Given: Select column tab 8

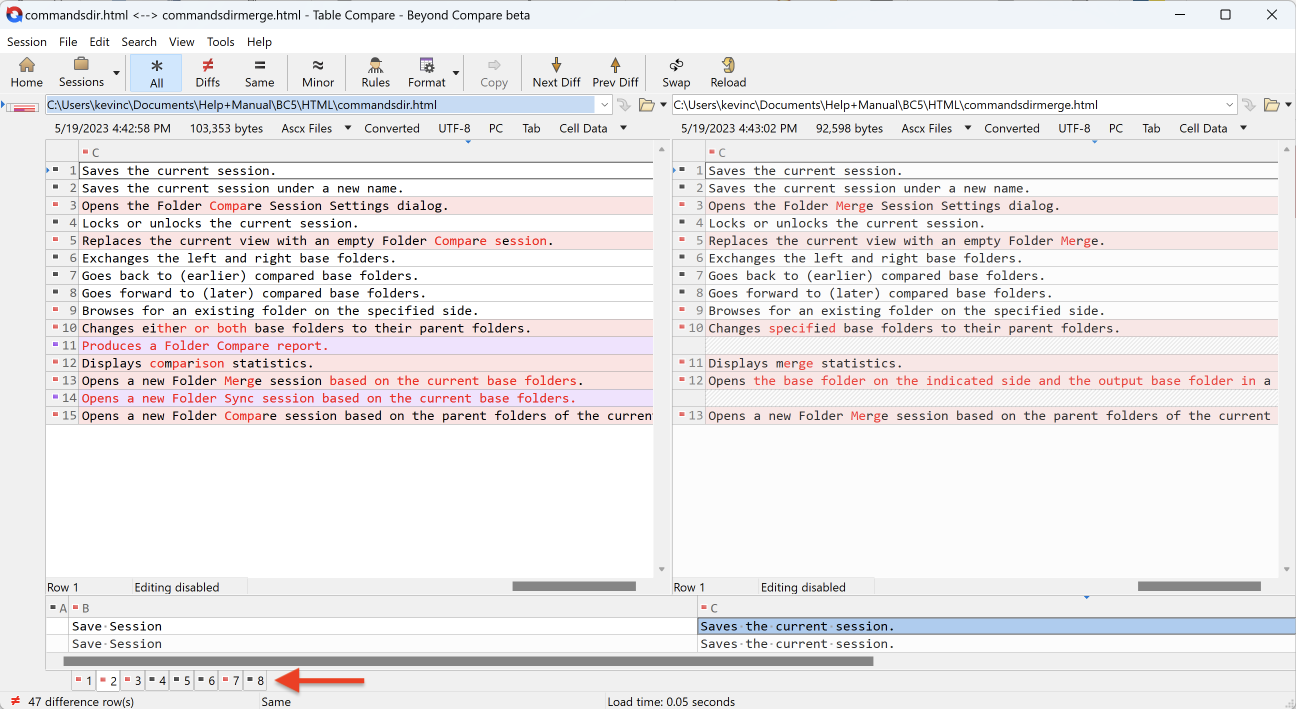Looking at the screenshot, I should pos(255,680).
